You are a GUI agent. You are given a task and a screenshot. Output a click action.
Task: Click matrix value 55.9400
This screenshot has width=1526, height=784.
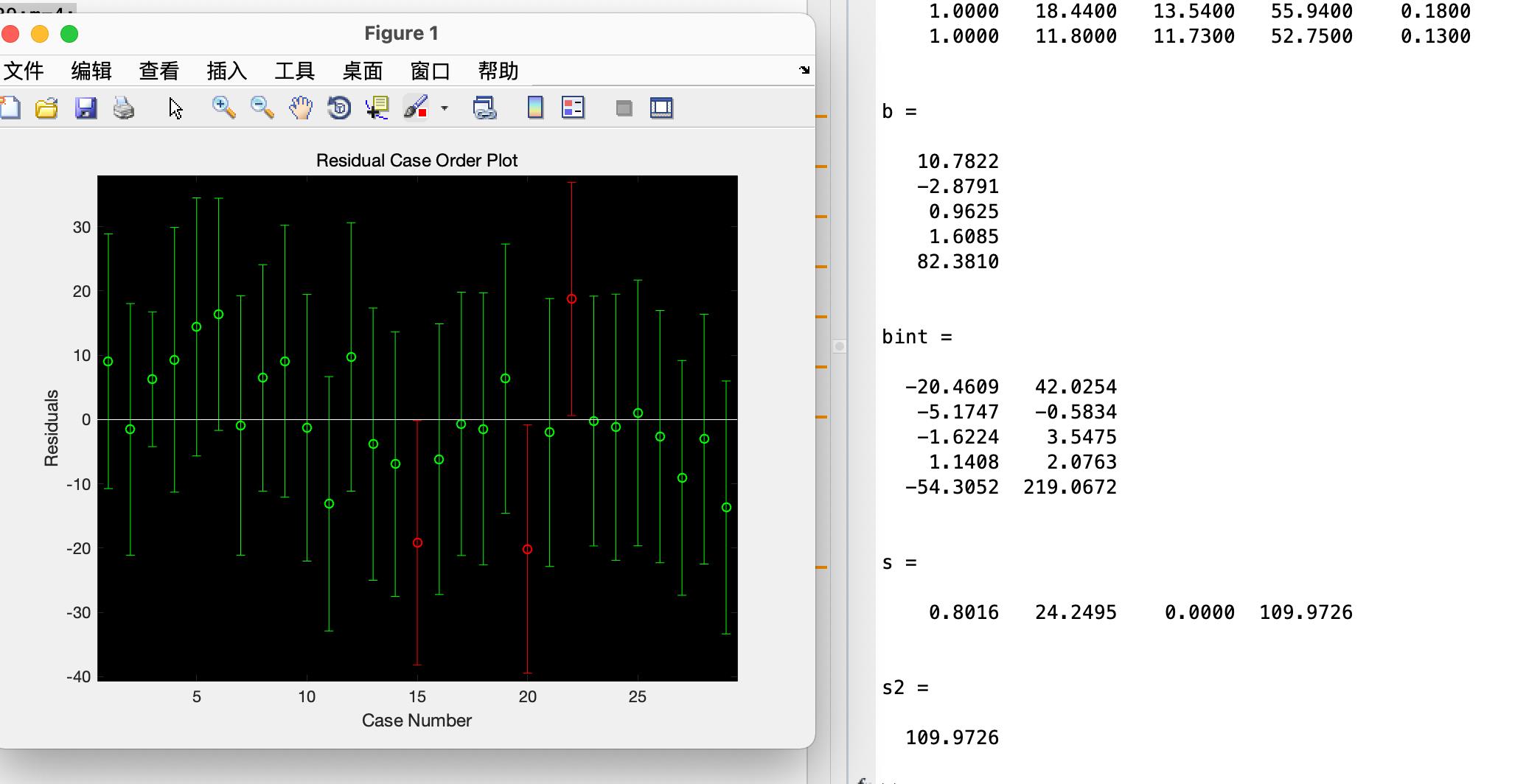pyautogui.click(x=1311, y=11)
